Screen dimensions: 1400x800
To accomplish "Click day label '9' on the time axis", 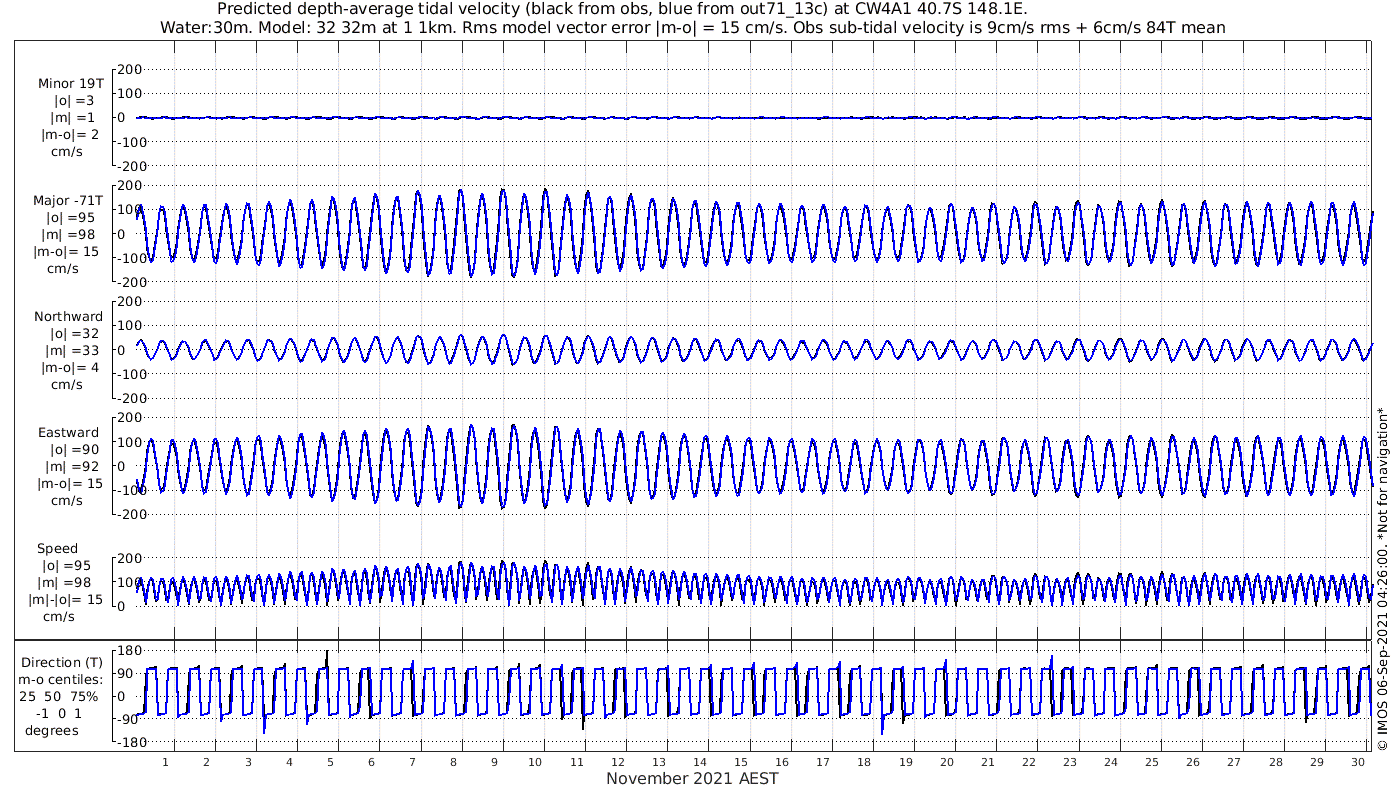I will tap(494, 762).
